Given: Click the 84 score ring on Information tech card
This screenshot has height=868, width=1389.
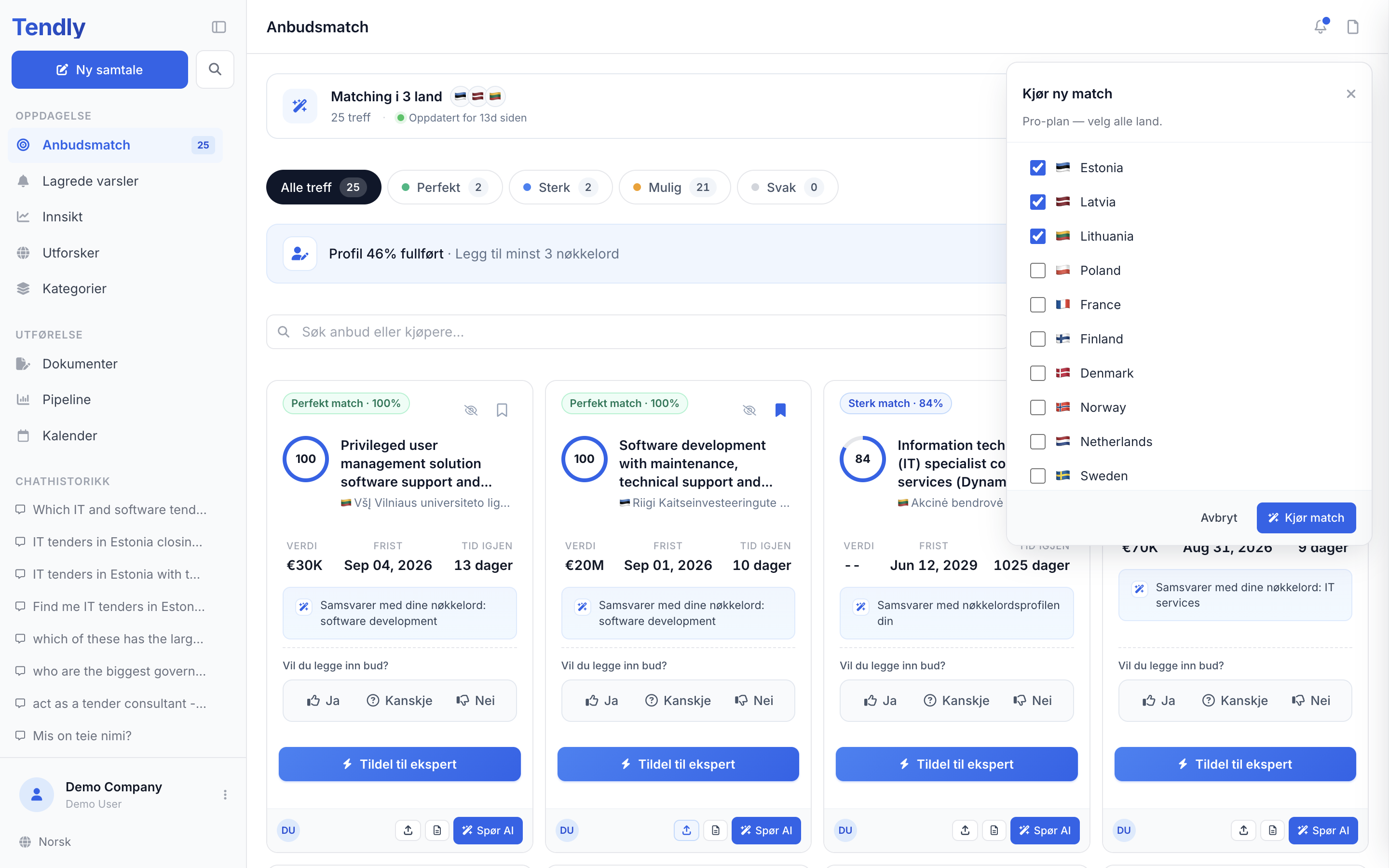Looking at the screenshot, I should (x=862, y=459).
